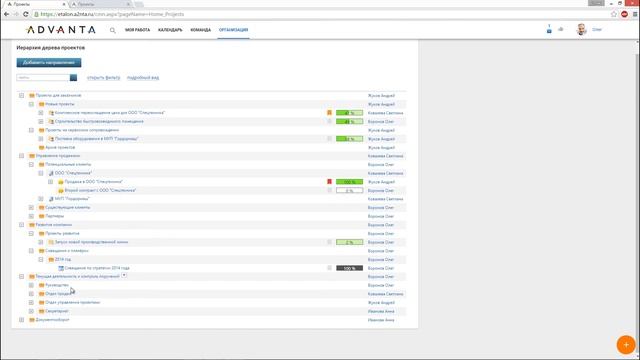640x360 pixels.
Task: Click grey status marker on "Запуск новой" row
Action: tap(329, 242)
